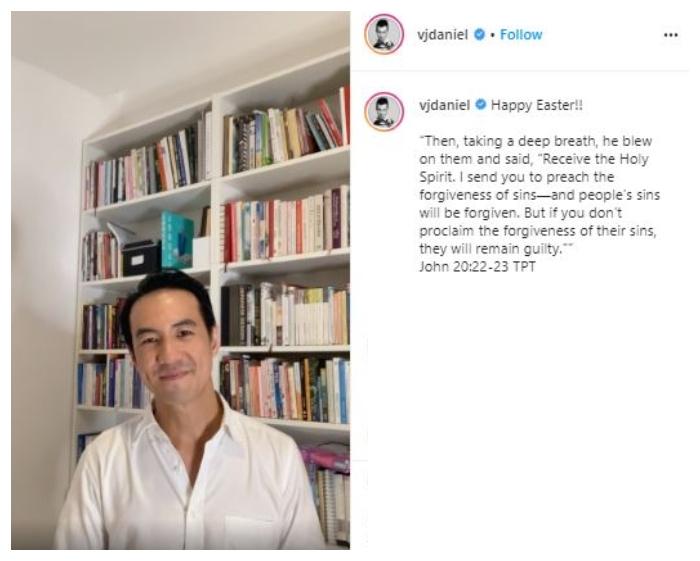Click the teal book on the bookshelf
Screen dimensions: 700x561
coord(177,240)
